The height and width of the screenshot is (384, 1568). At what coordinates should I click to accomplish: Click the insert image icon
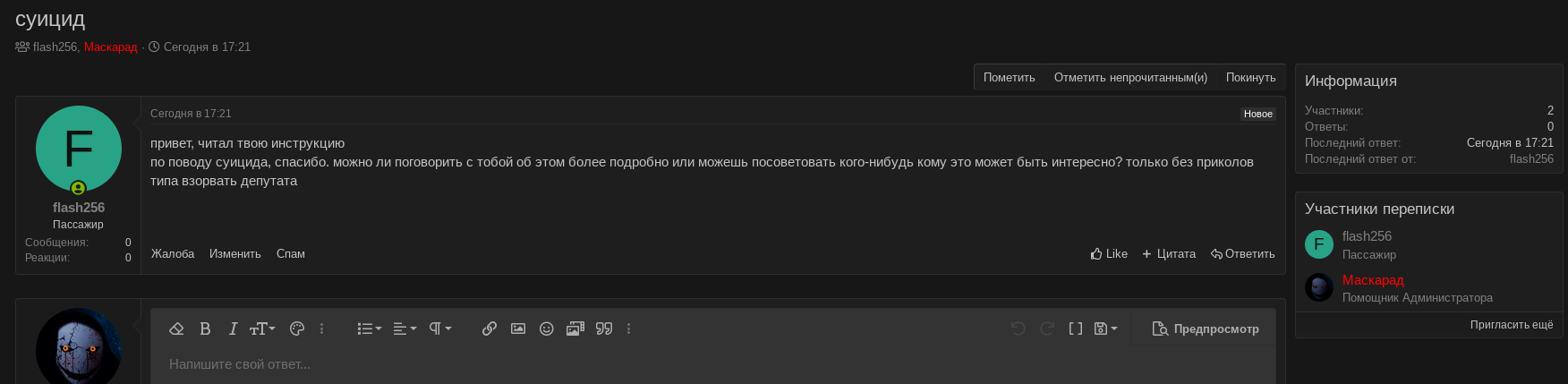click(x=518, y=329)
